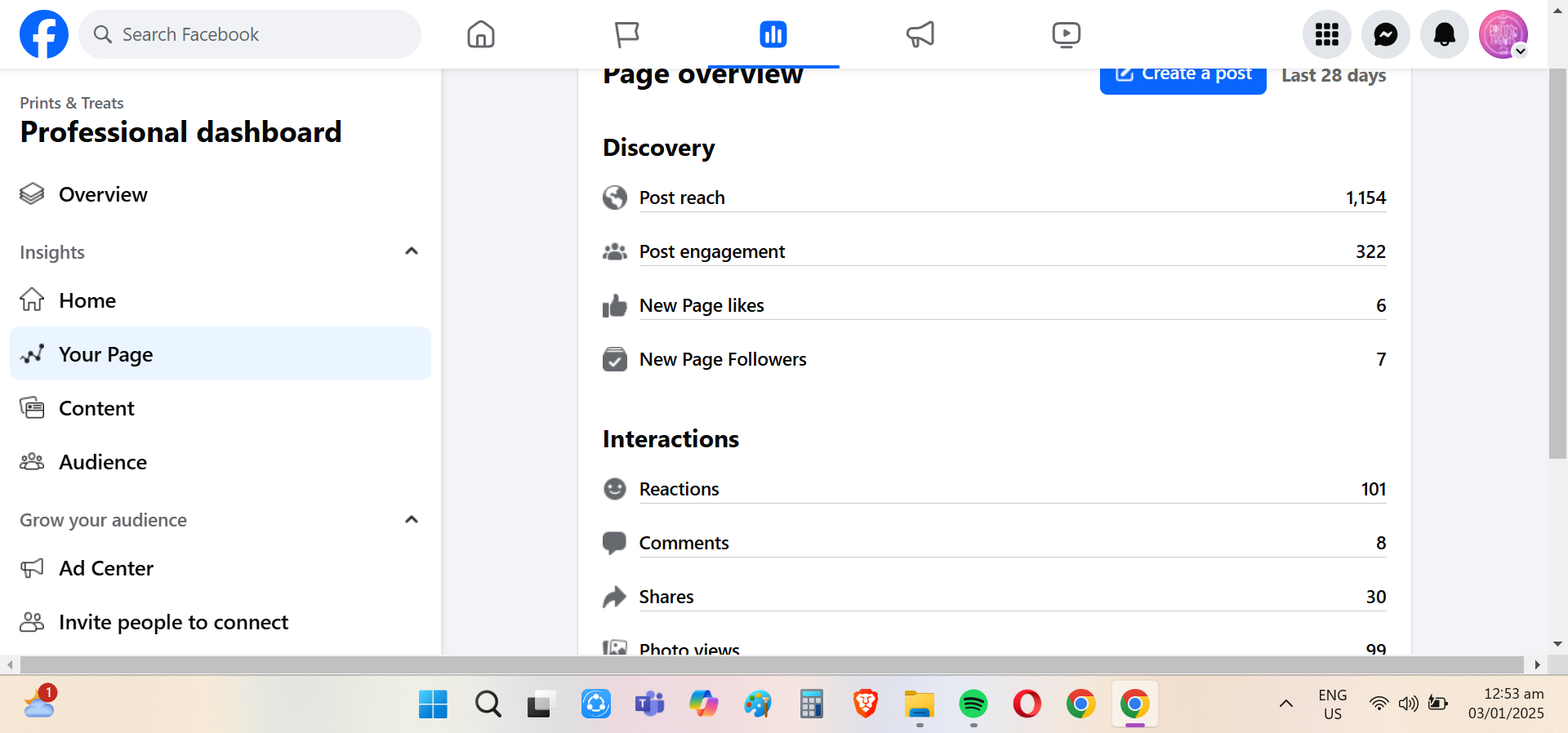Click the Post engagement value 322
The height and width of the screenshot is (733, 1568).
coord(1371,251)
